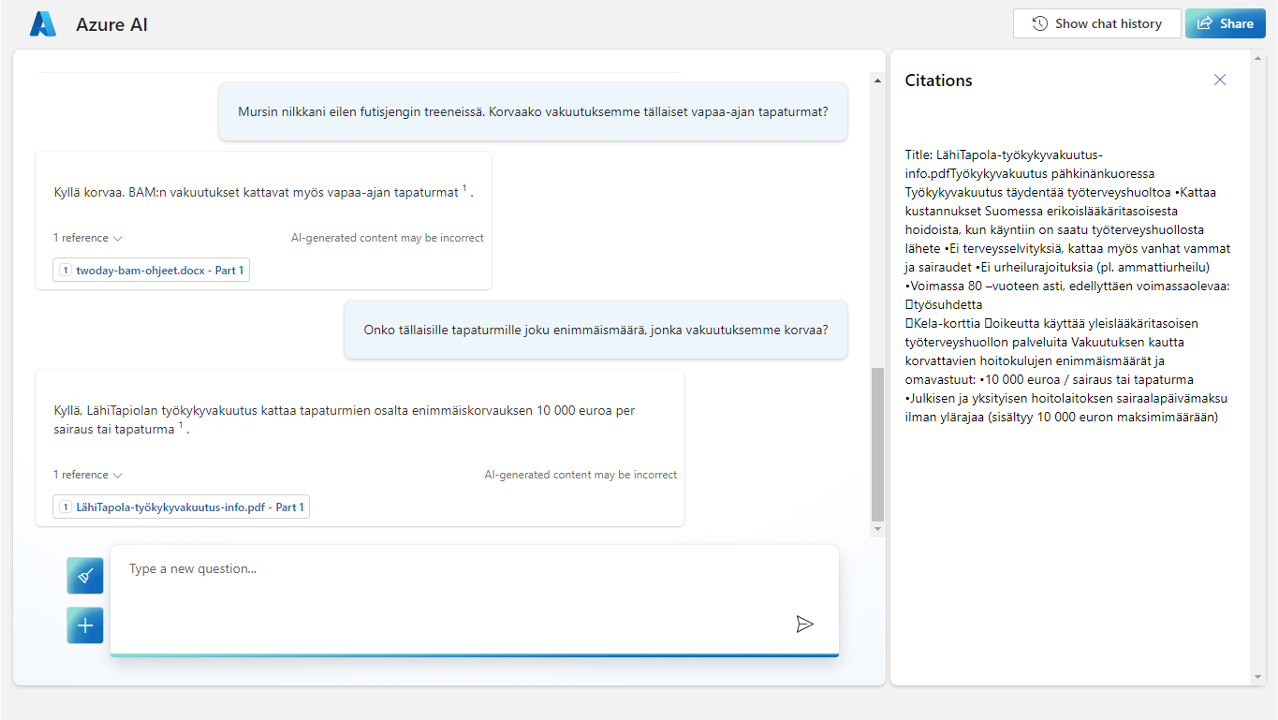1278x720 pixels.
Task: Collapse the 1 reference list under BAM answer
Action: (88, 238)
